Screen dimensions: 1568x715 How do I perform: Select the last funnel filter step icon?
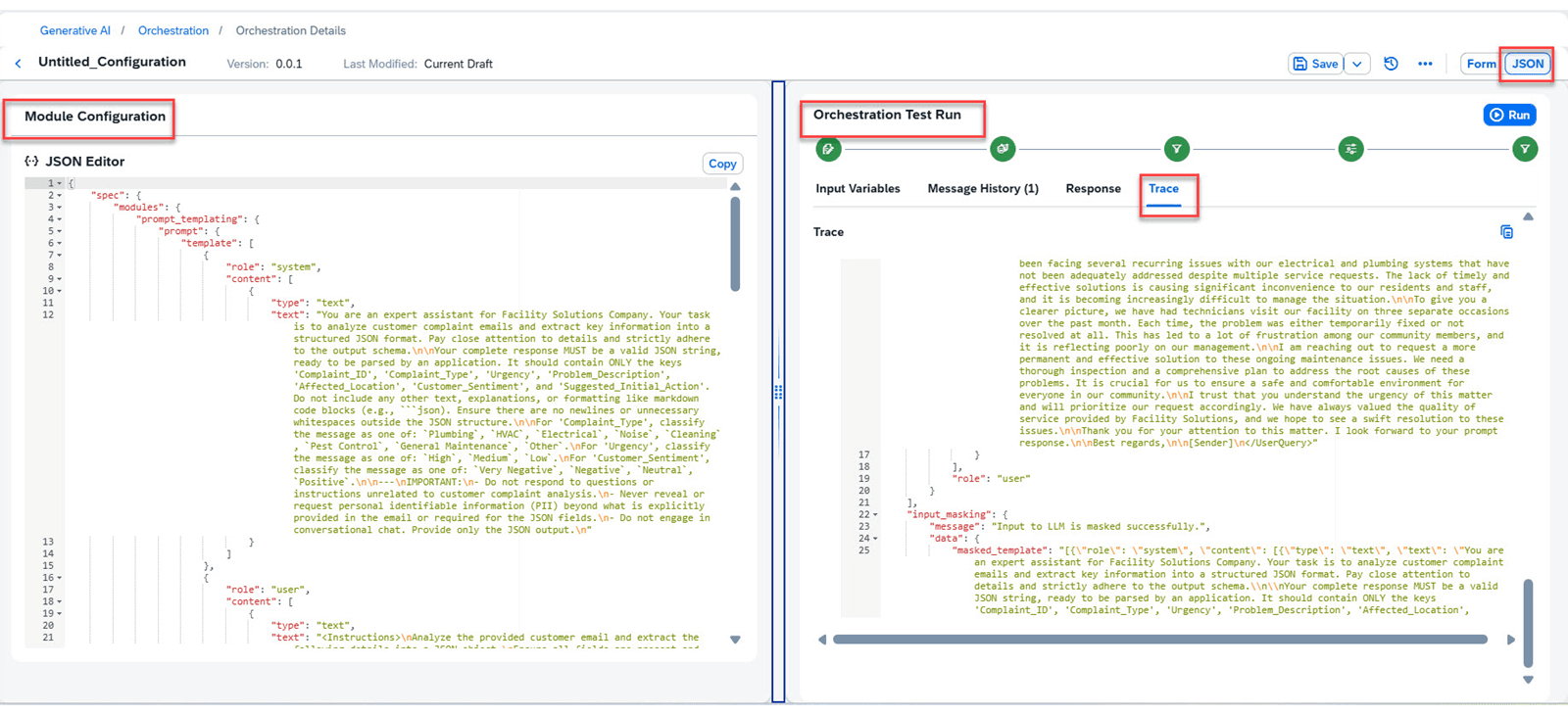point(1524,149)
